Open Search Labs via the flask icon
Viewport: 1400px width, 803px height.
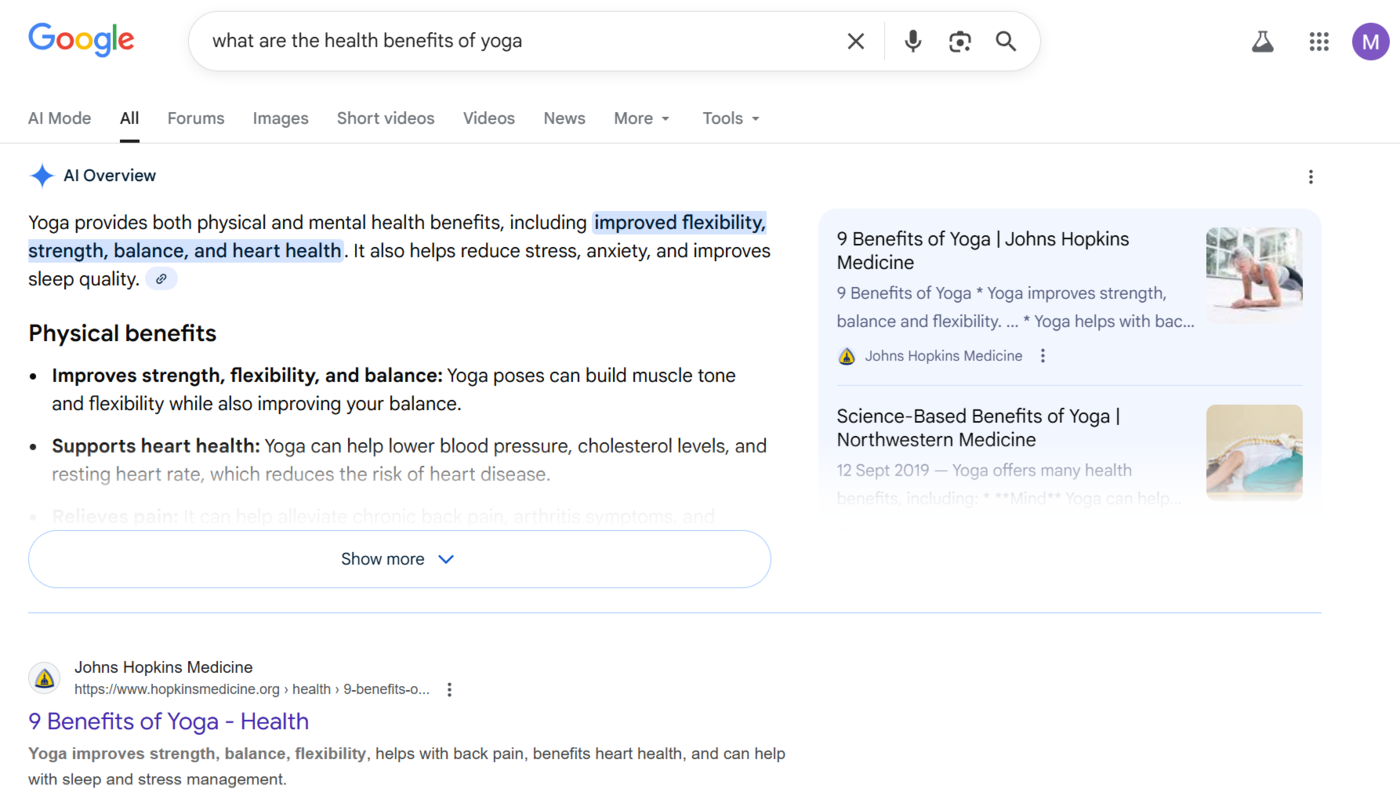pyautogui.click(x=1262, y=41)
